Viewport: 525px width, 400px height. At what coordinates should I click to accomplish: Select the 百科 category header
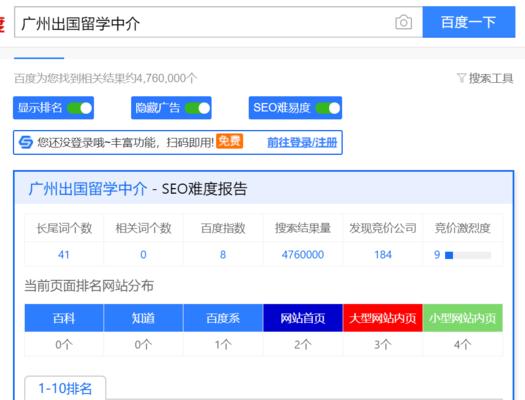[64, 318]
